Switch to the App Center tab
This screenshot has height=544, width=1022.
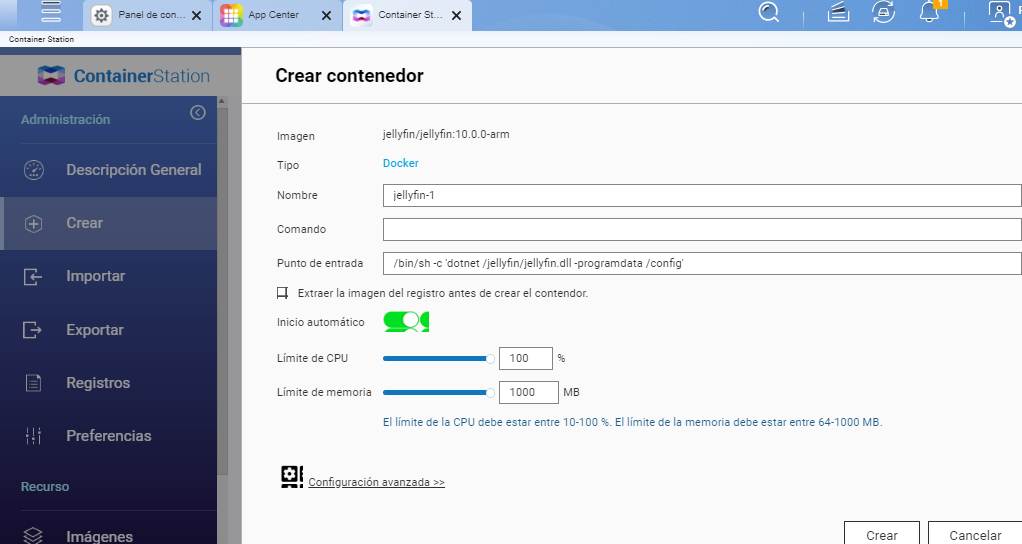[273, 15]
